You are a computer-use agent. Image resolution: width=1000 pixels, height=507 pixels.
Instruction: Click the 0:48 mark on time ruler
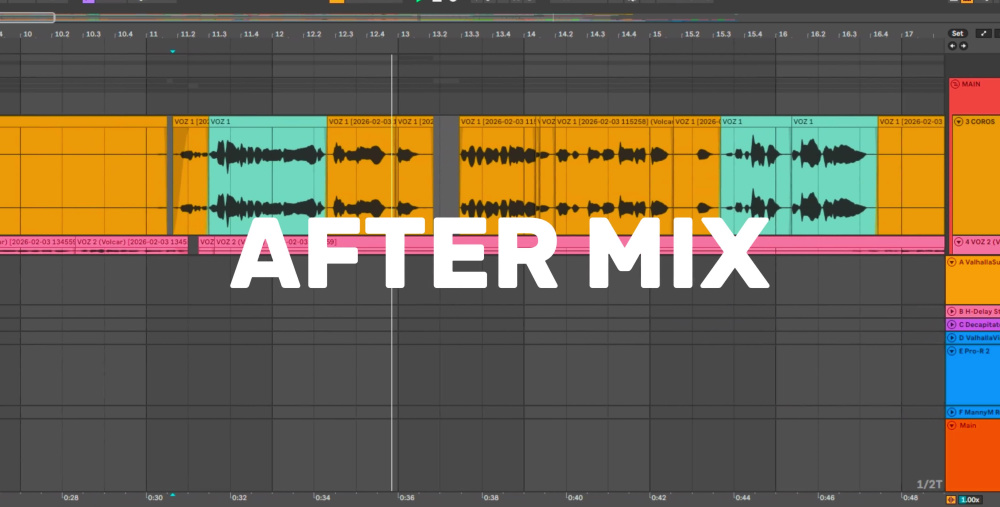(911, 497)
